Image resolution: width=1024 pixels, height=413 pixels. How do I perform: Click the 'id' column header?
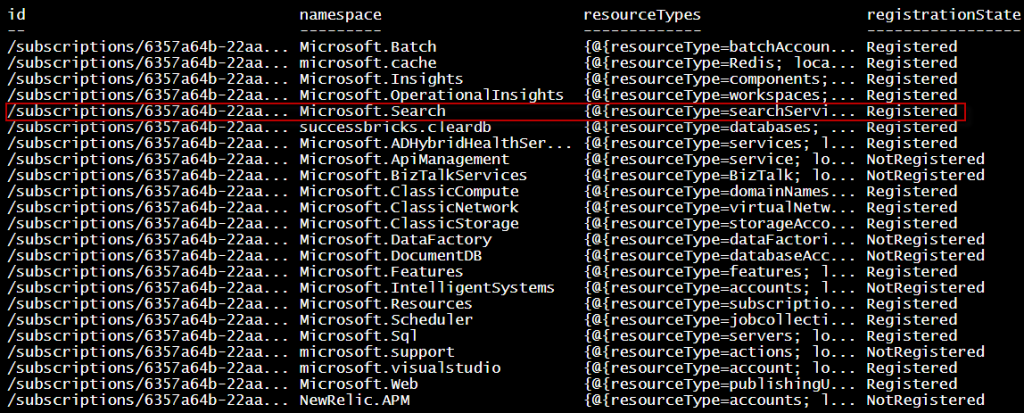15,15
